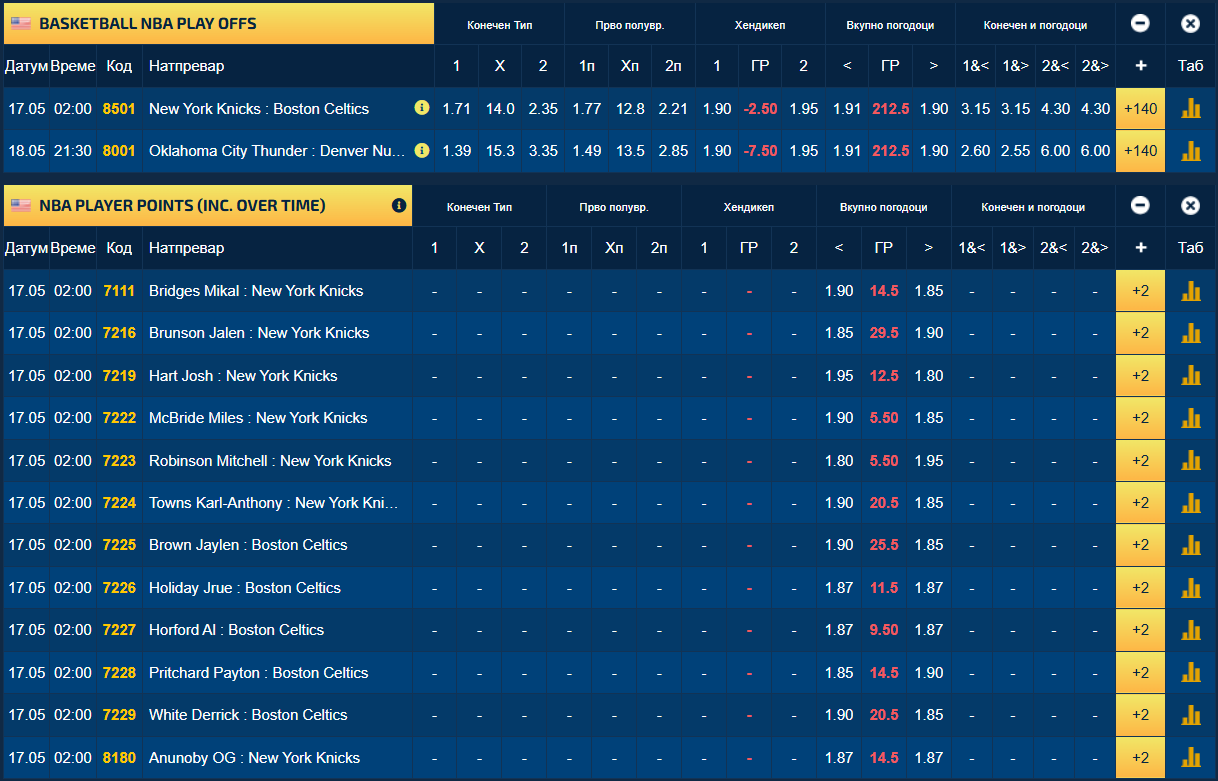This screenshot has height=781, width=1218.
Task: Select first-half odds 2.85 for Denver
Action: 673,151
